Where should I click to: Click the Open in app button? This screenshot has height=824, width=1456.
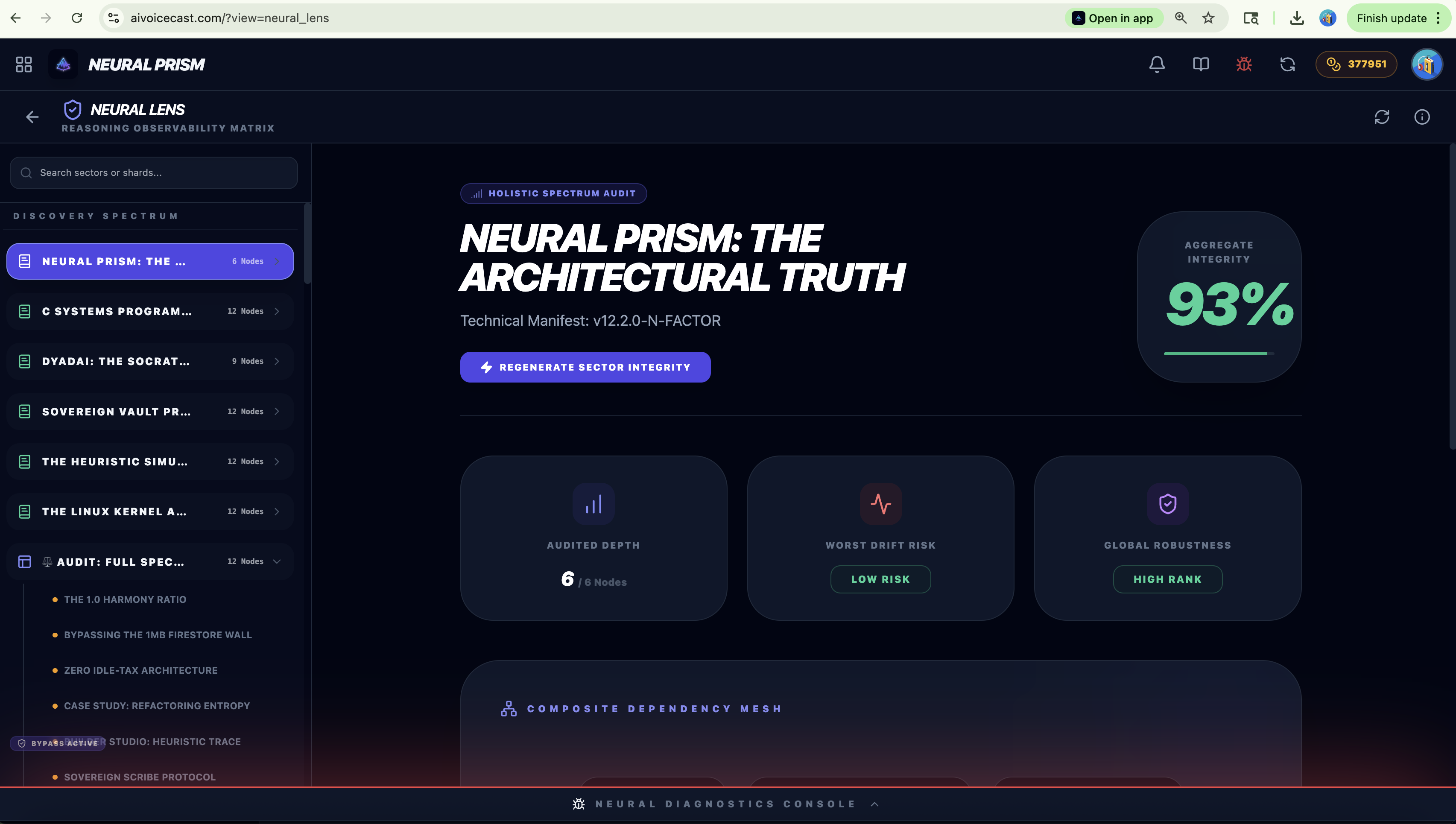point(1113,18)
